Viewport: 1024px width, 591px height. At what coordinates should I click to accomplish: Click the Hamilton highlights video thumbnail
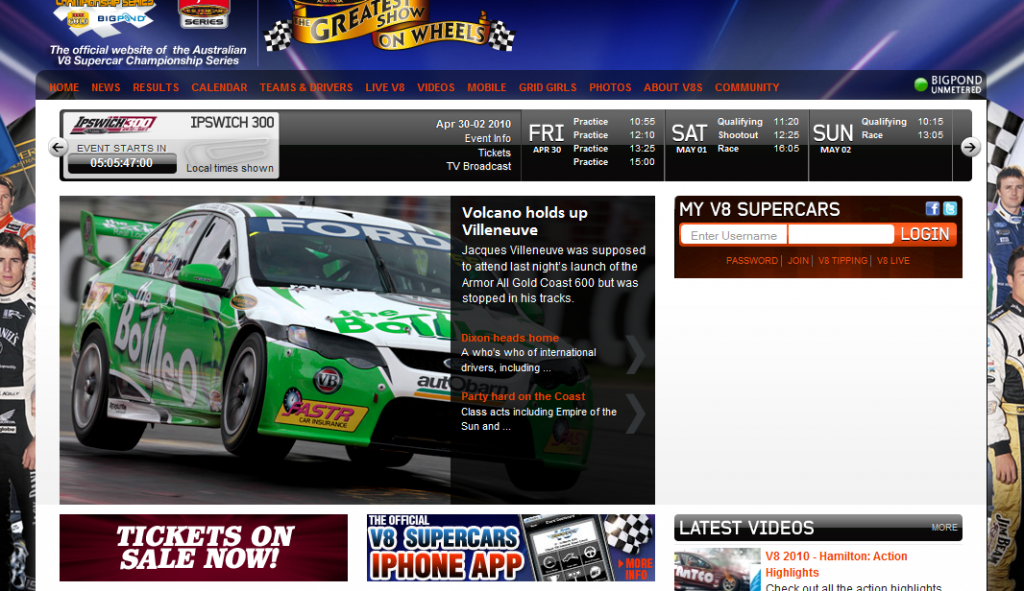pyautogui.click(x=717, y=570)
